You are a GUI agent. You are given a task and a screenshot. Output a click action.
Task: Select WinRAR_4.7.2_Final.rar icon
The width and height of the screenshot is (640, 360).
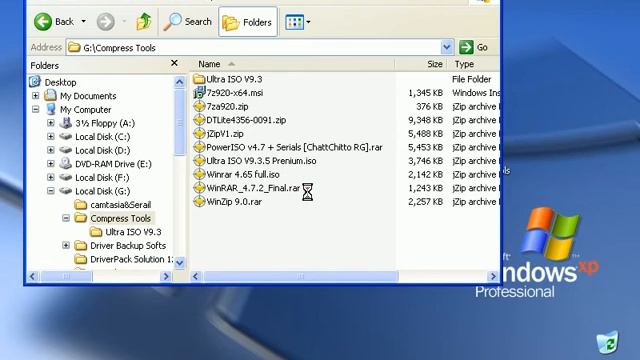(x=199, y=188)
